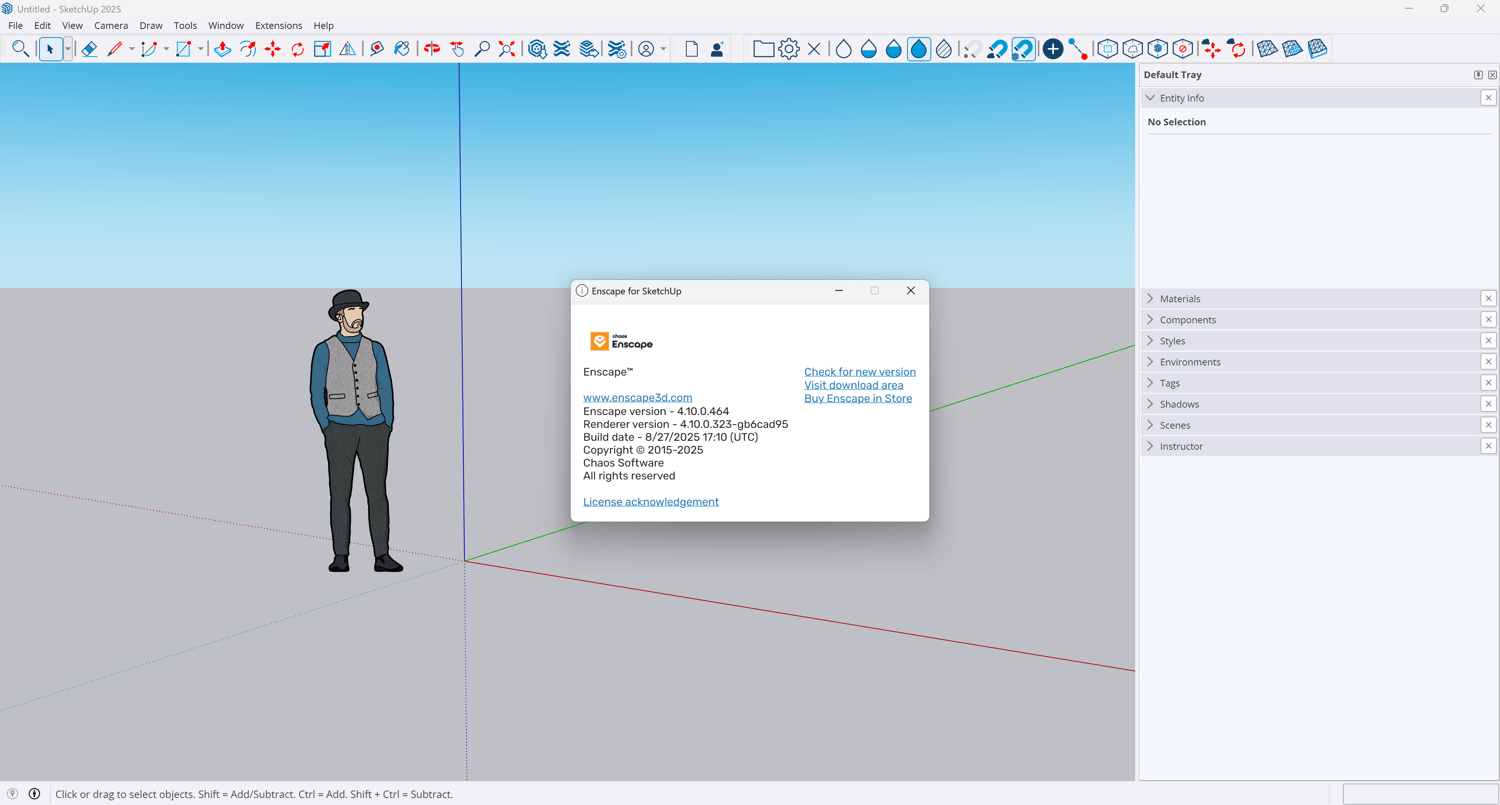Toggle the highlighted magnet with grid icon

[x=1023, y=49]
